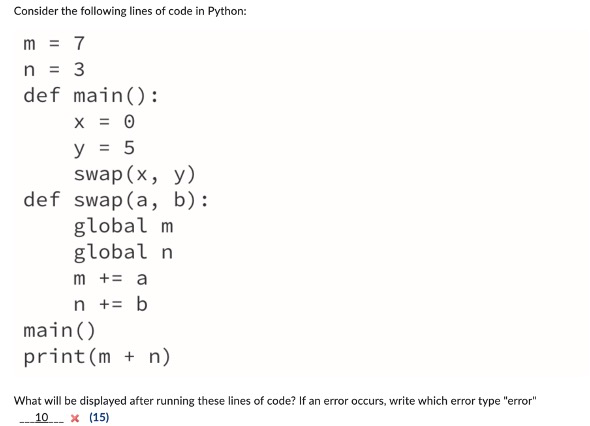Screen dimensions: 590x426
Task: Click the 'n = 3' code line
Action: pyautogui.click(x=54, y=70)
